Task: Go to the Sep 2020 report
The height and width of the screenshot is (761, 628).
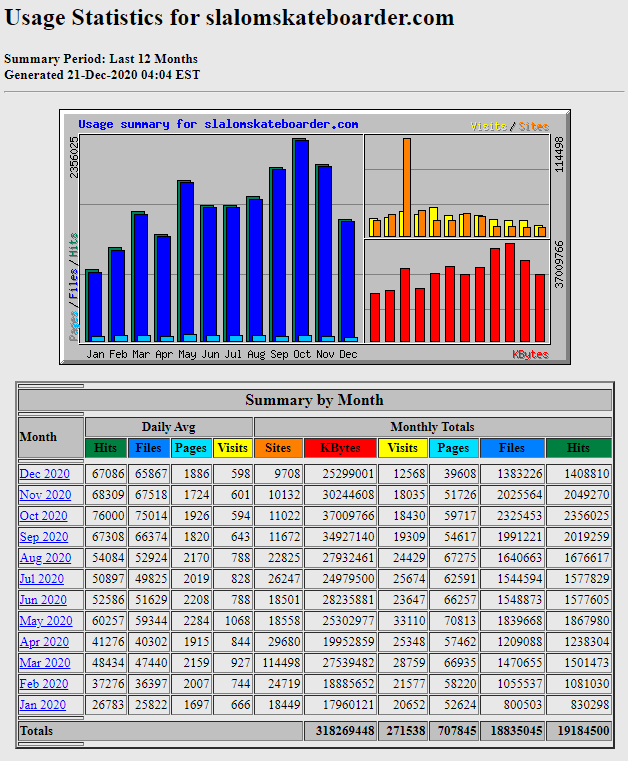Action: 44,537
